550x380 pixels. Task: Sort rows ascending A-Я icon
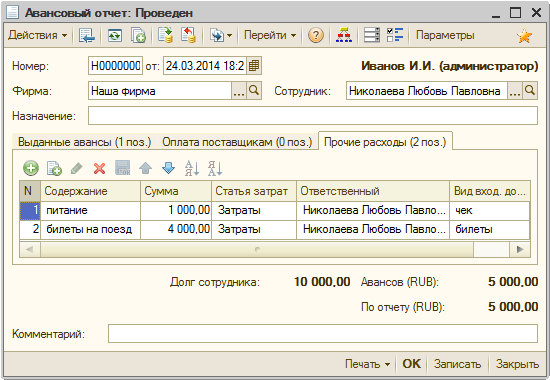point(192,168)
